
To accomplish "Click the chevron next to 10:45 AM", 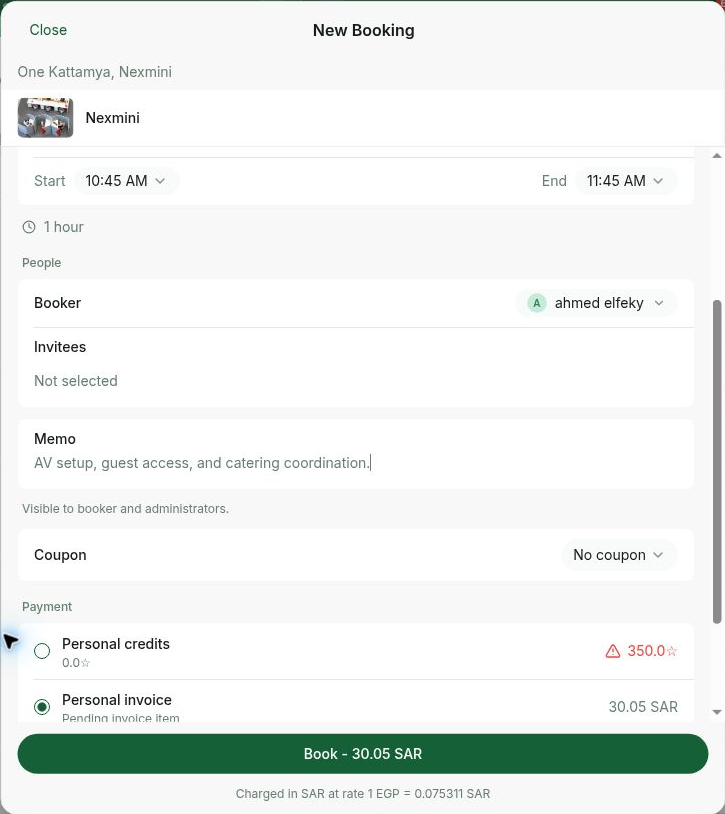I will (x=160, y=181).
